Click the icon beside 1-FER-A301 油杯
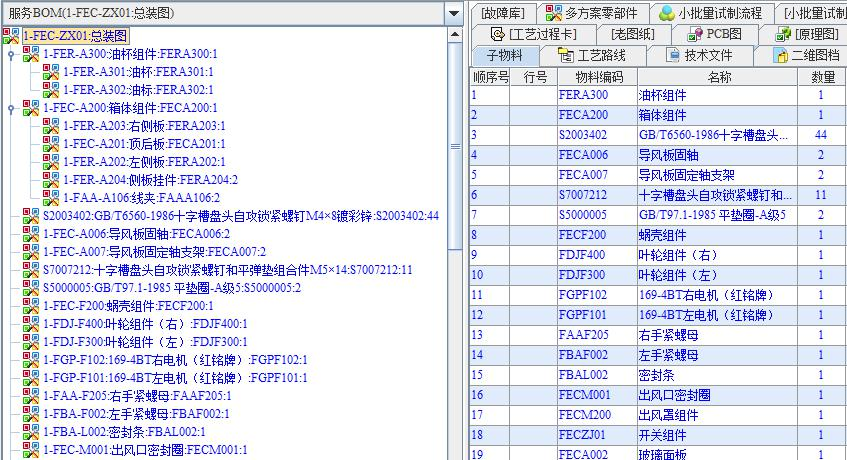This screenshot has height=460, width=847. pyautogui.click(x=51, y=72)
